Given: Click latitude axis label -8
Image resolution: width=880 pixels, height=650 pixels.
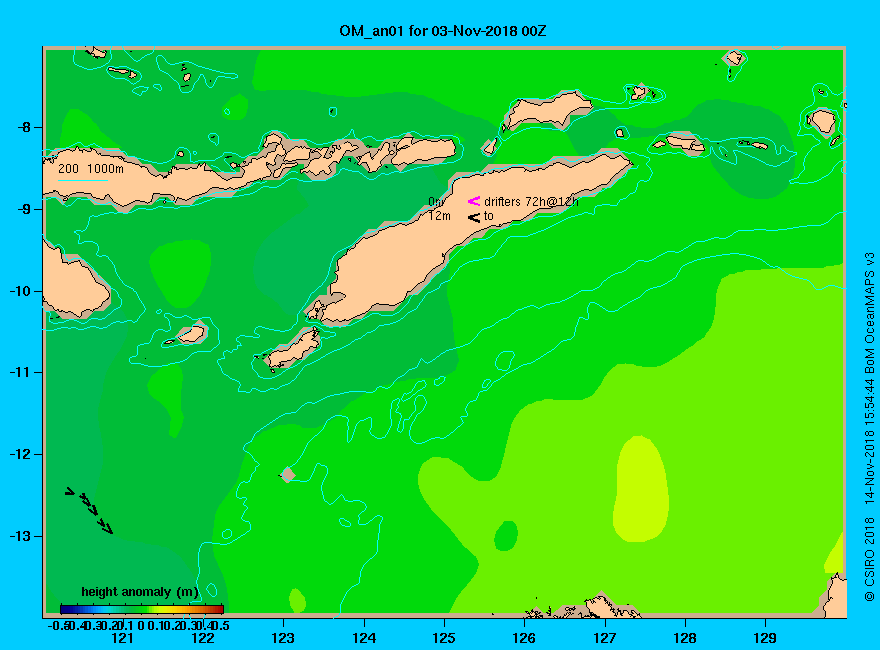Looking at the screenshot, I should tap(24, 127).
